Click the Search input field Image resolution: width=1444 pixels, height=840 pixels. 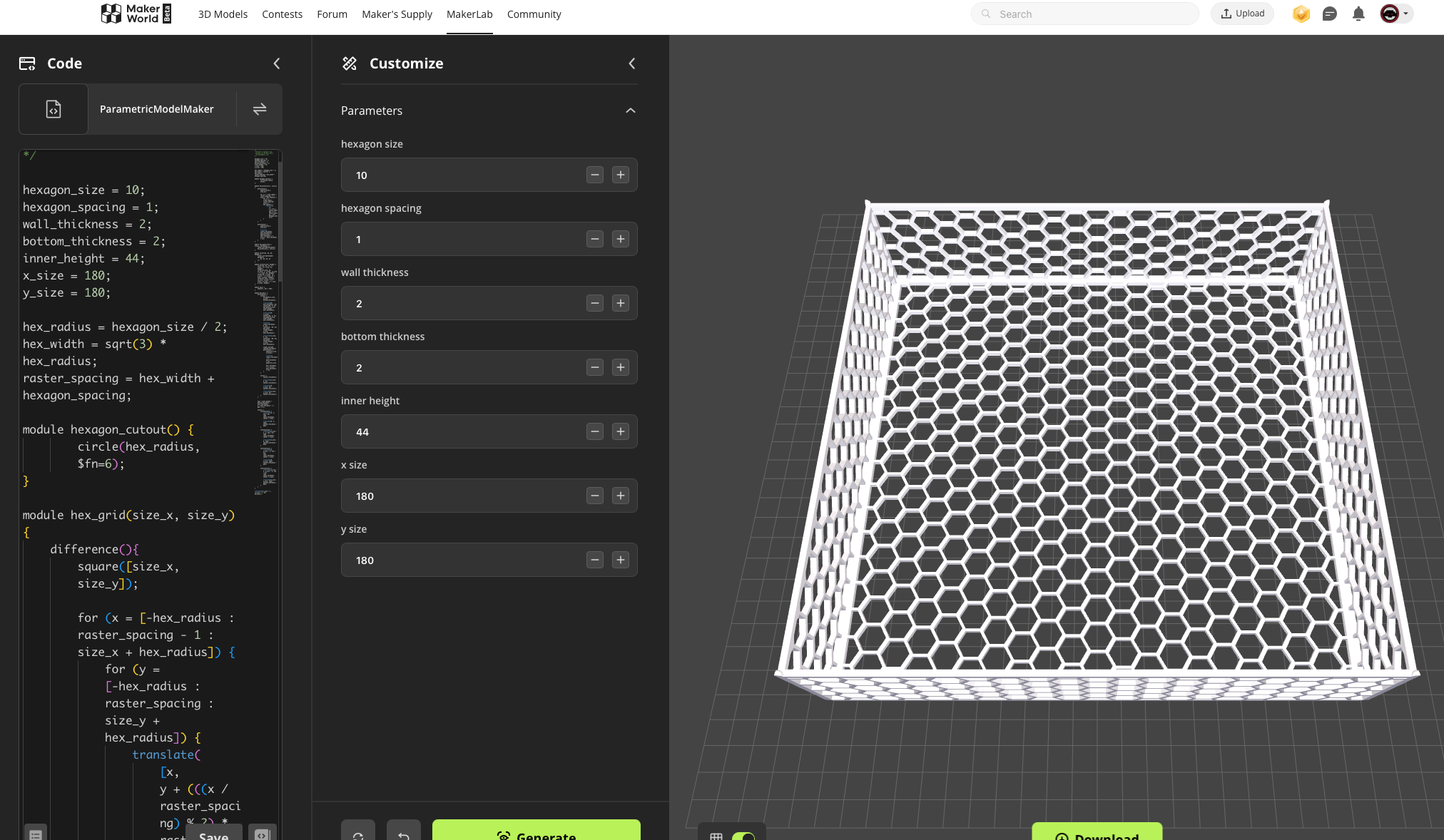click(x=1084, y=14)
